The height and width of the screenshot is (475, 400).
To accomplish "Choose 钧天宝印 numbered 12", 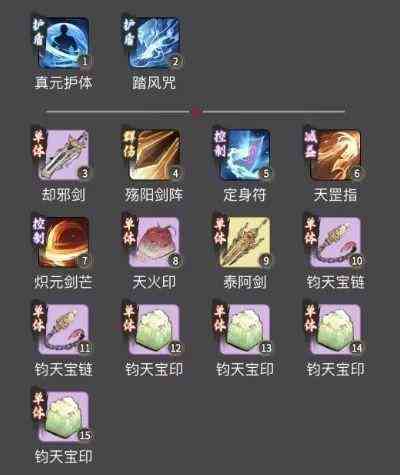I will click(x=154, y=330).
